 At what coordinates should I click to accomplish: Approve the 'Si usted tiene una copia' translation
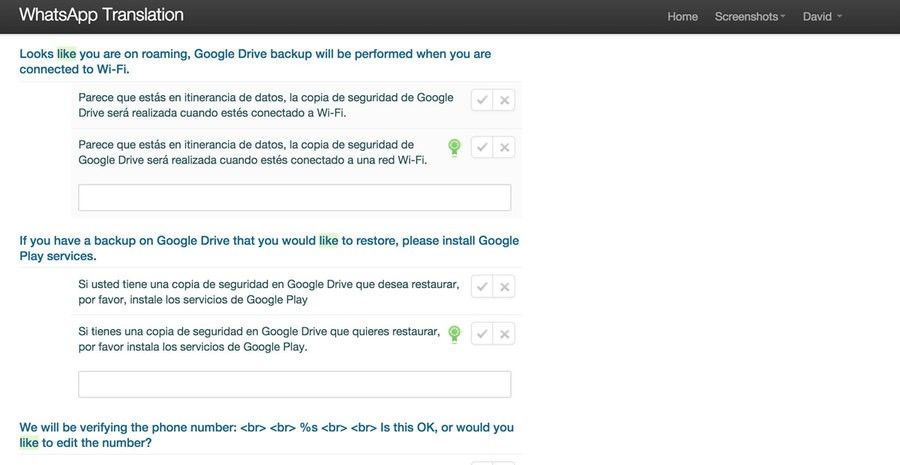click(482, 286)
